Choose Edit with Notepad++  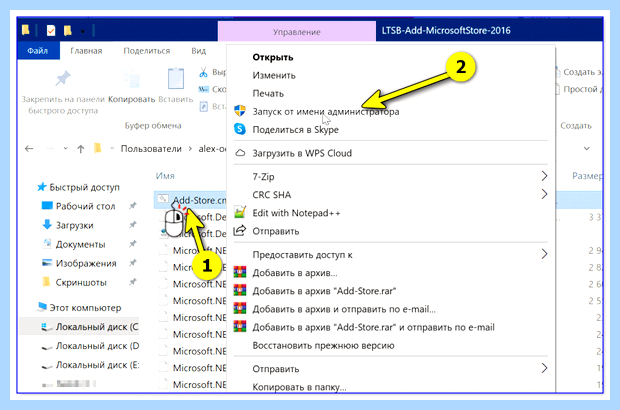(296, 213)
